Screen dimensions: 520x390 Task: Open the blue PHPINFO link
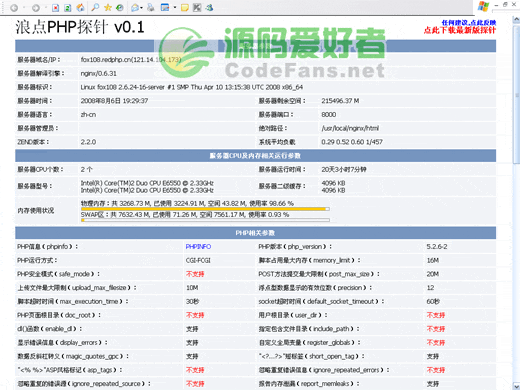(x=198, y=247)
